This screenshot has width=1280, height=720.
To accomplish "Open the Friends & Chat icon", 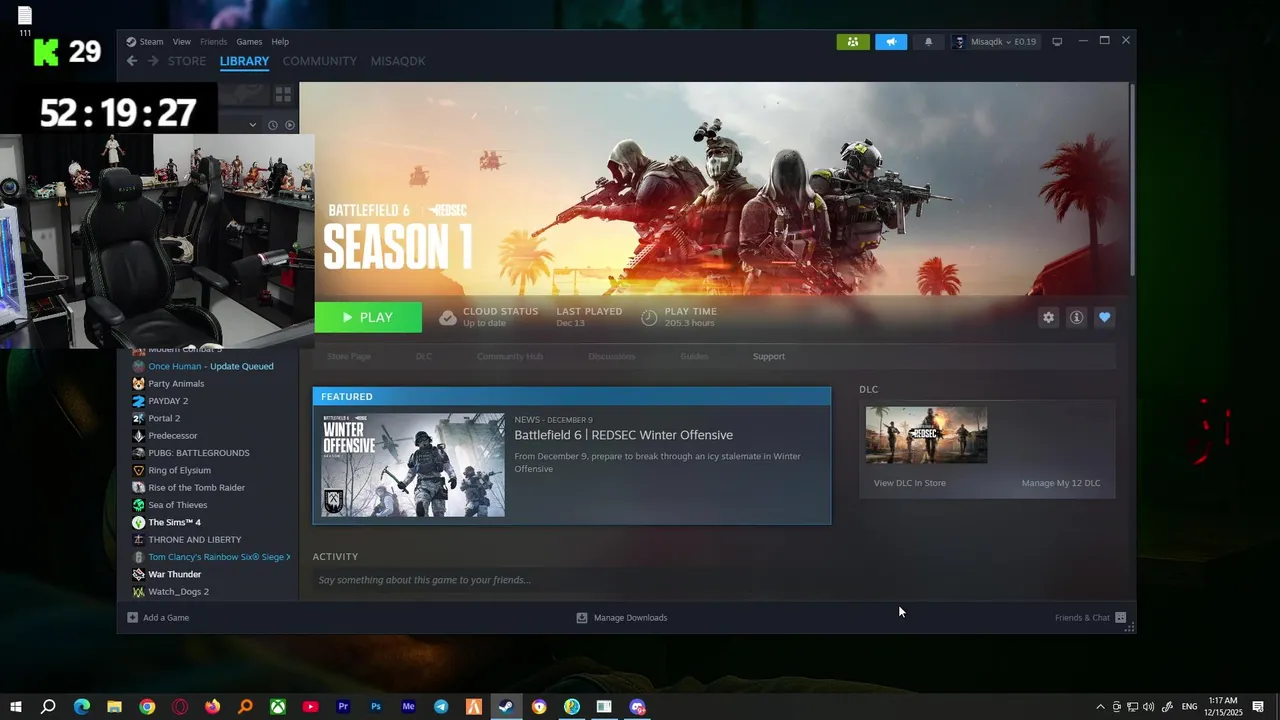I will tap(1120, 617).
